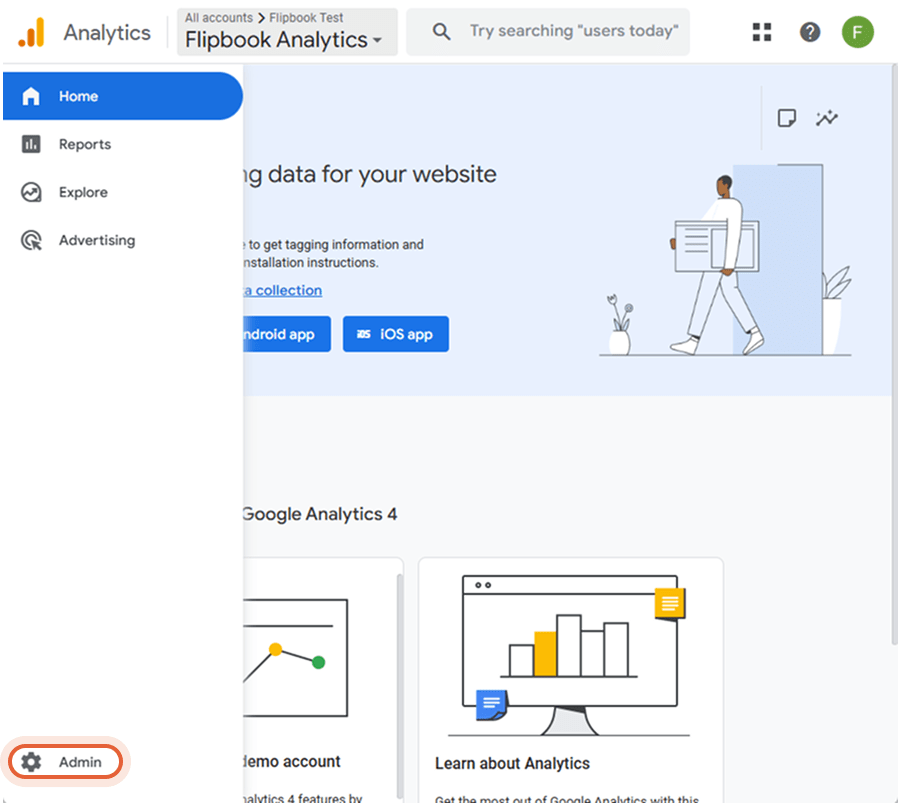This screenshot has width=898, height=803.
Task: Open the green F account avatar
Action: (857, 32)
